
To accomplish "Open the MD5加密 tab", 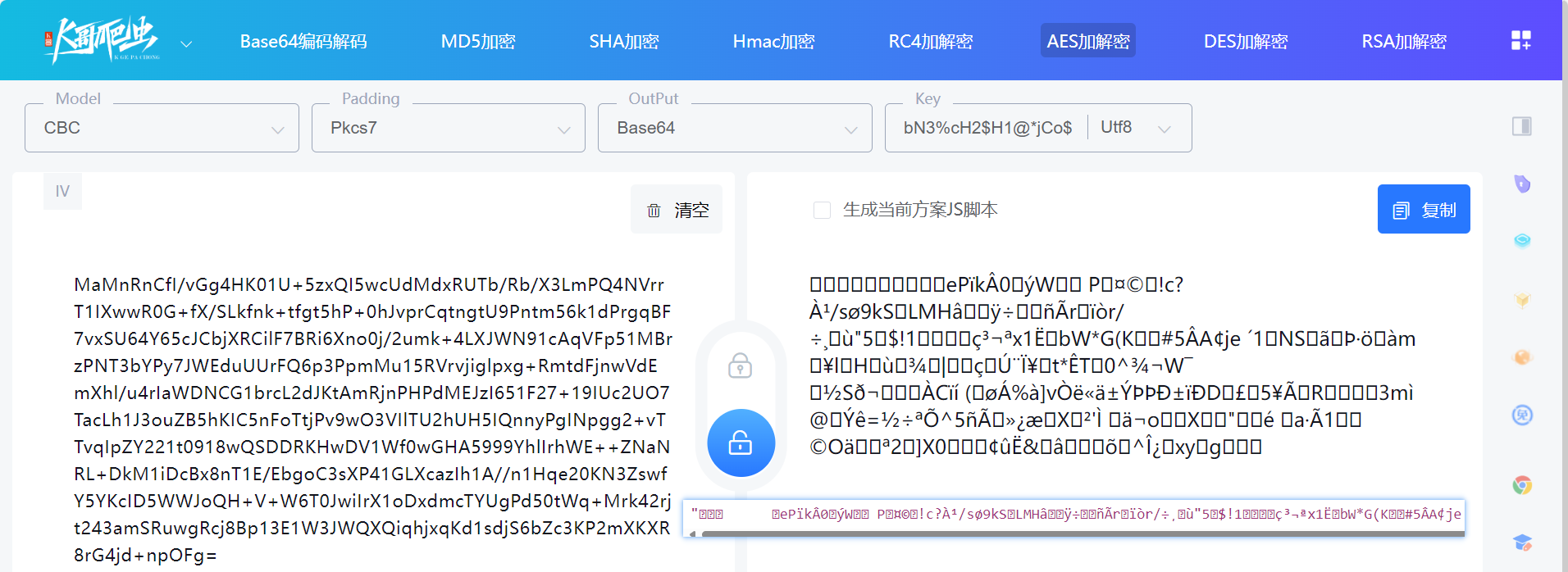I will click(x=478, y=41).
